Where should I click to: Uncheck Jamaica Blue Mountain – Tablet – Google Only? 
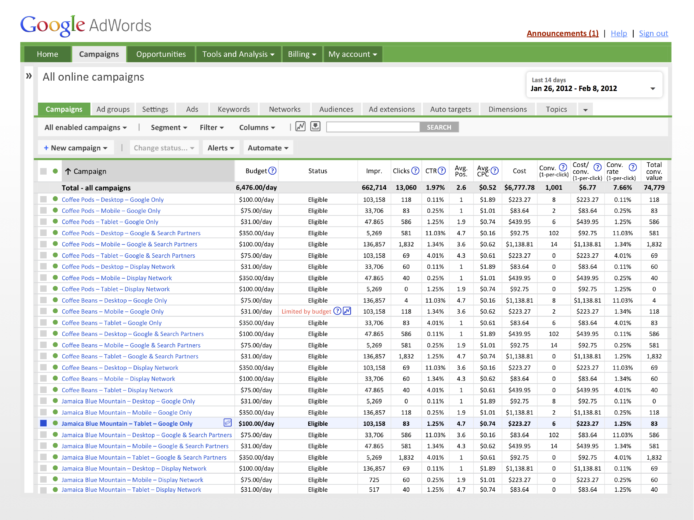(43, 423)
